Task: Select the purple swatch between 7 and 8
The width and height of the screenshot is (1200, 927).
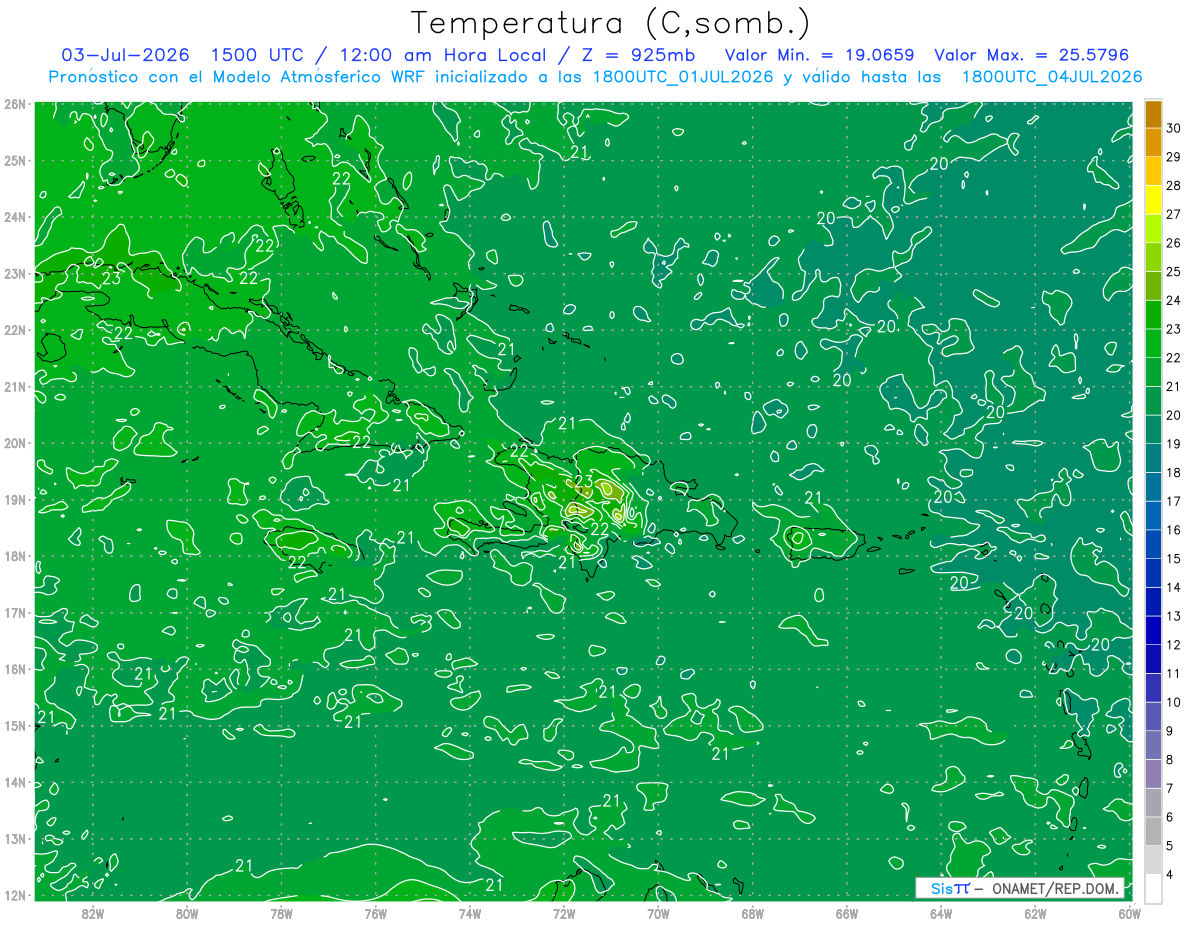Action: pos(1153,774)
